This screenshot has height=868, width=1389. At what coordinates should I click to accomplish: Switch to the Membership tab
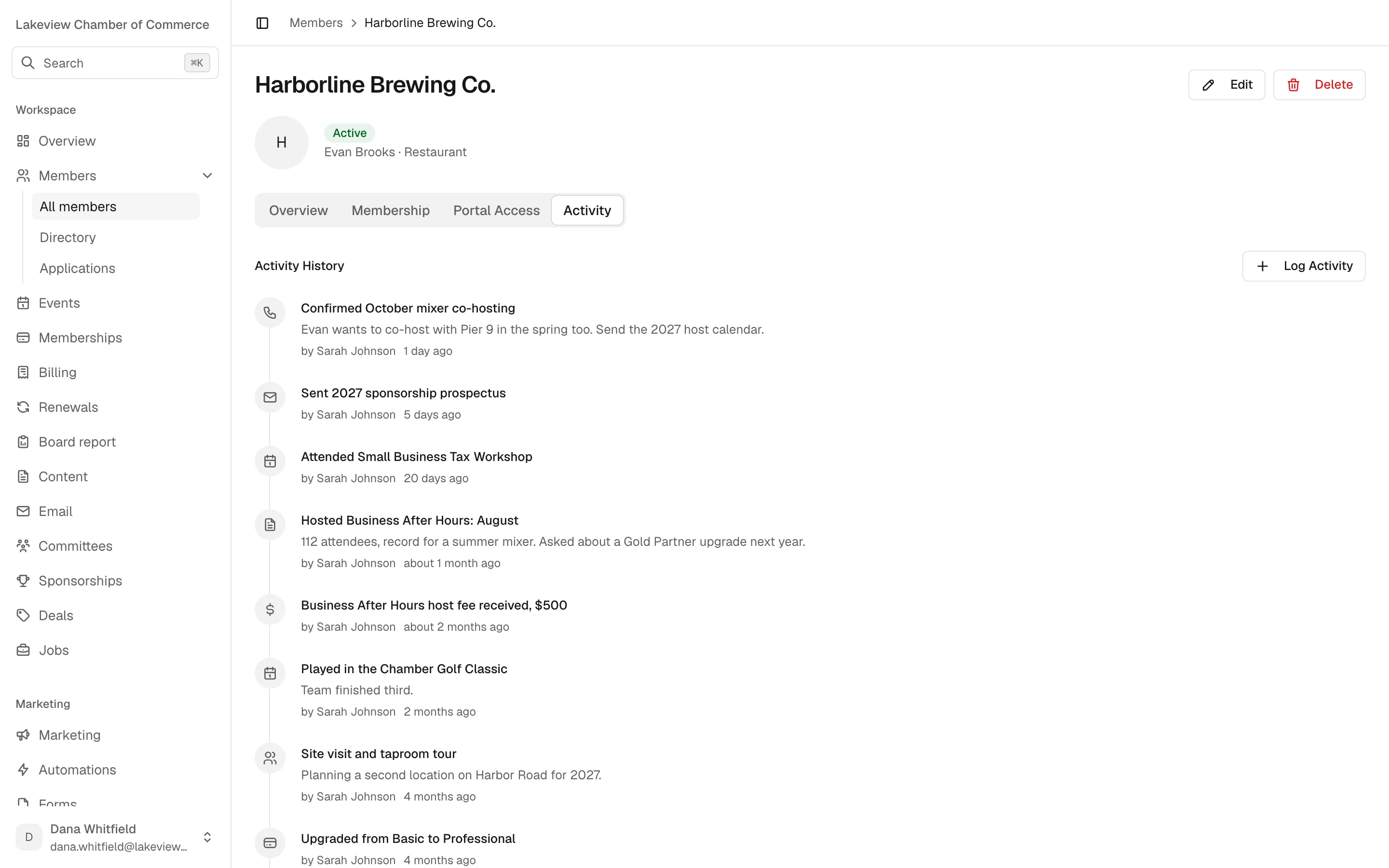click(390, 211)
